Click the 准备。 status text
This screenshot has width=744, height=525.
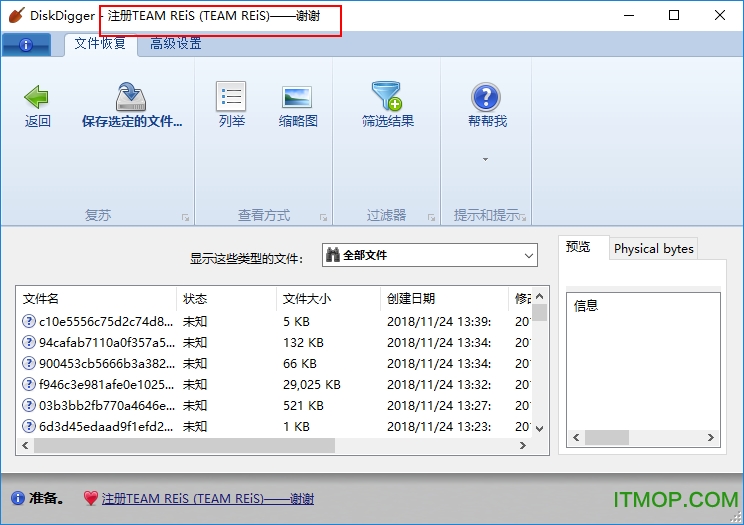[x=46, y=498]
